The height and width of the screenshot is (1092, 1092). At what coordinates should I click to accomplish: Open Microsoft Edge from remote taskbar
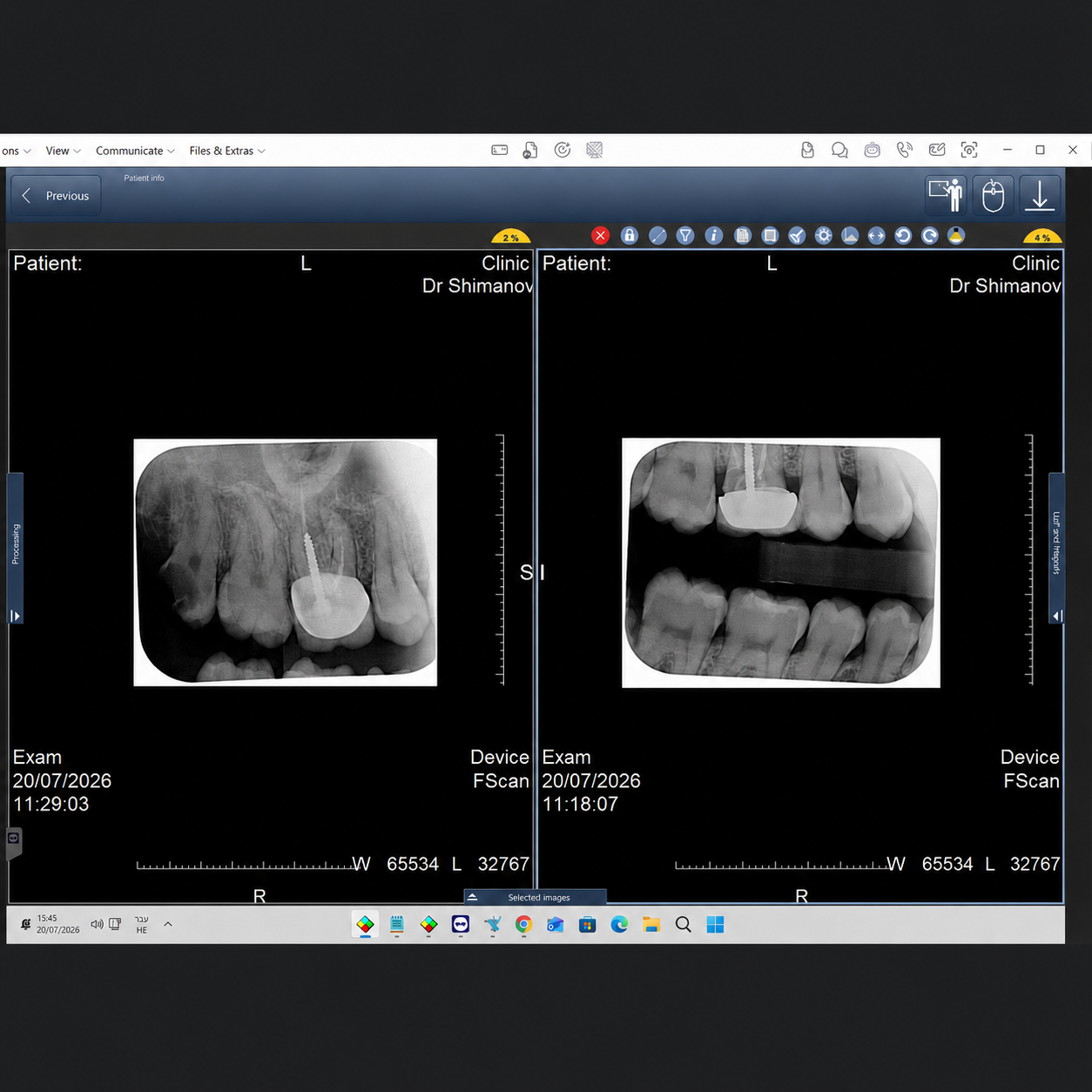click(619, 925)
